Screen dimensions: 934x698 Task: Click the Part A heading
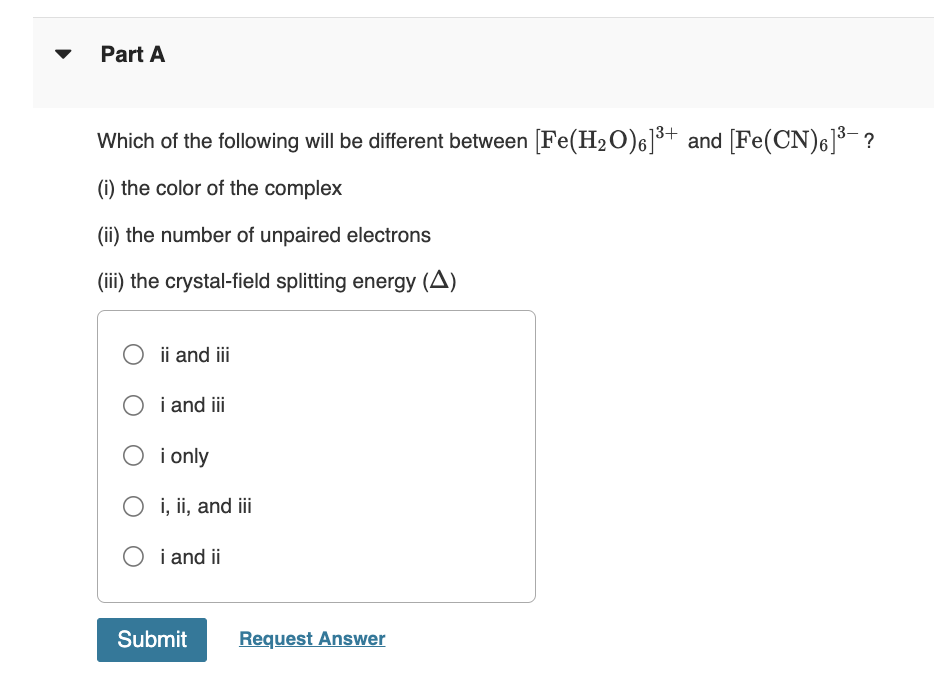133,55
